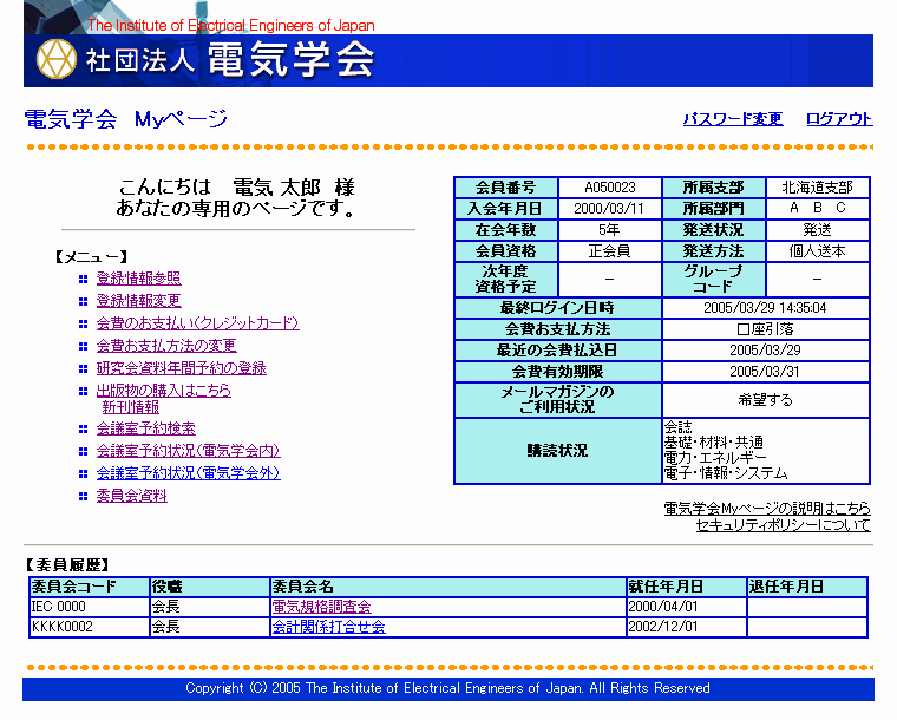The image size is (897, 720).
Task: Check 会議室予約状況(電気学会内)
Action: [188, 451]
